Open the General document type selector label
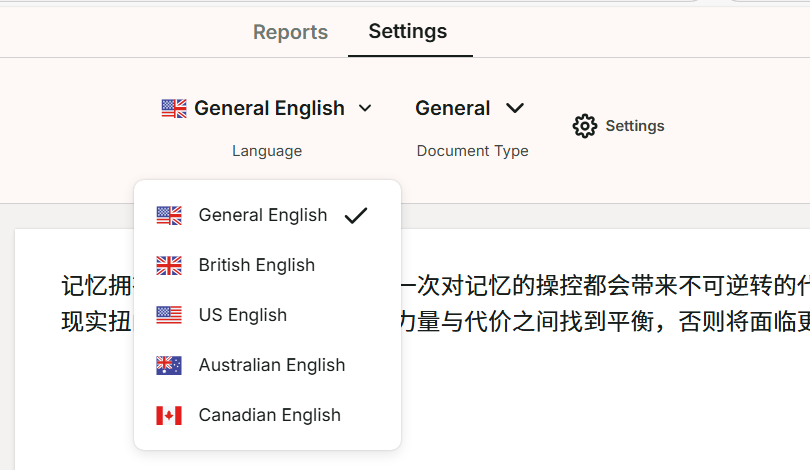810x470 pixels. (x=453, y=108)
